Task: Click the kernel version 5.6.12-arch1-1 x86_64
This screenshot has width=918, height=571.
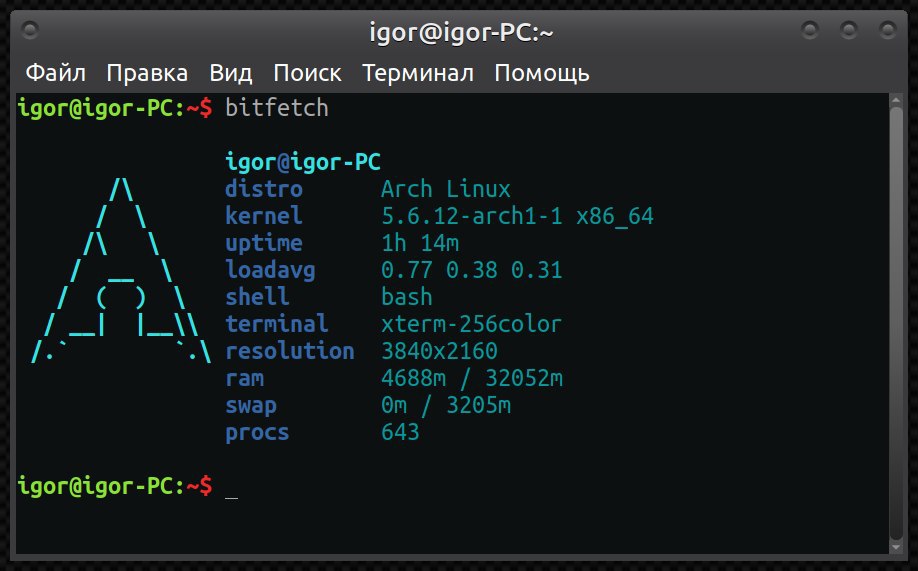Action: (518, 216)
